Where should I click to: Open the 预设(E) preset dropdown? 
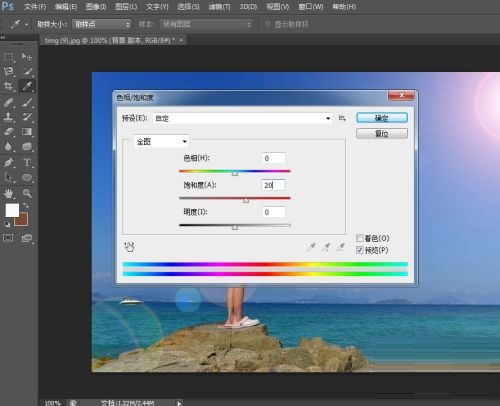coord(242,118)
